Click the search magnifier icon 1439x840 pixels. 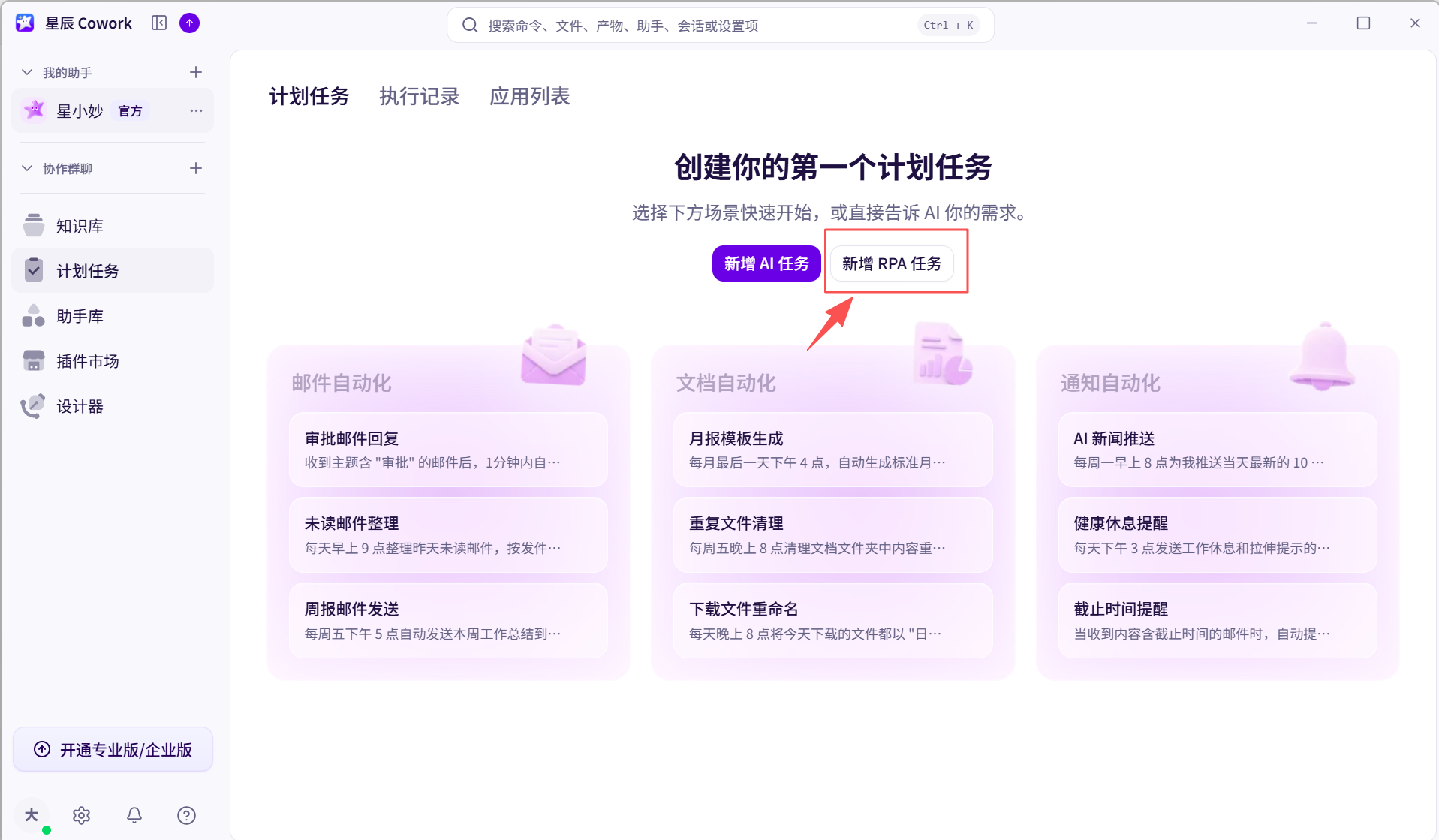click(x=470, y=25)
